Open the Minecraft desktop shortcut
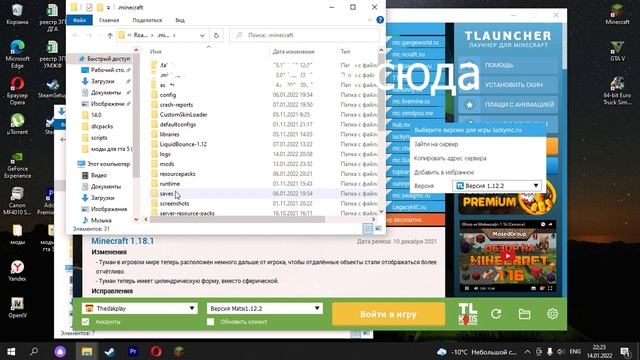Image resolution: width=640 pixels, height=360 pixels. point(617,13)
